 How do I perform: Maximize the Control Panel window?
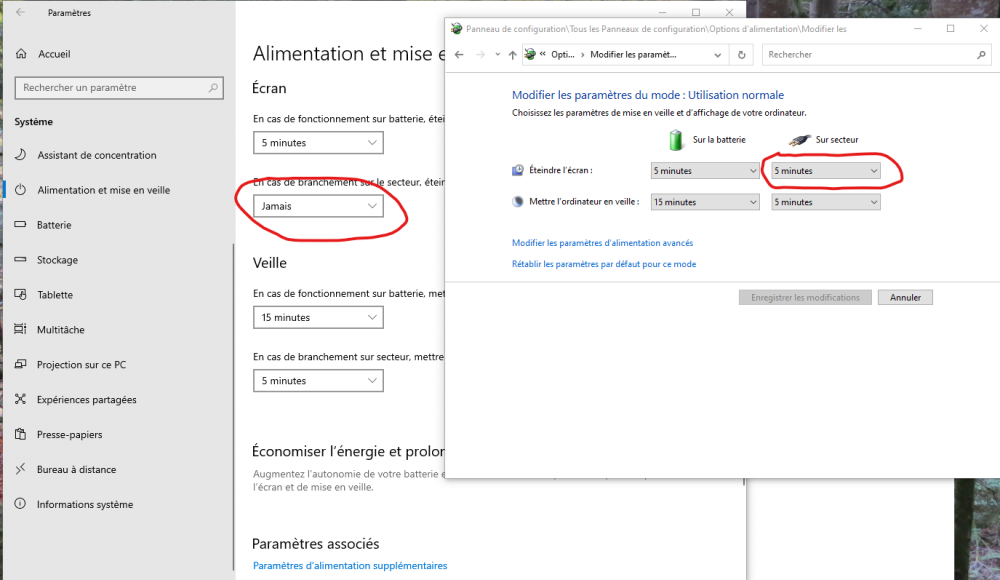950,29
